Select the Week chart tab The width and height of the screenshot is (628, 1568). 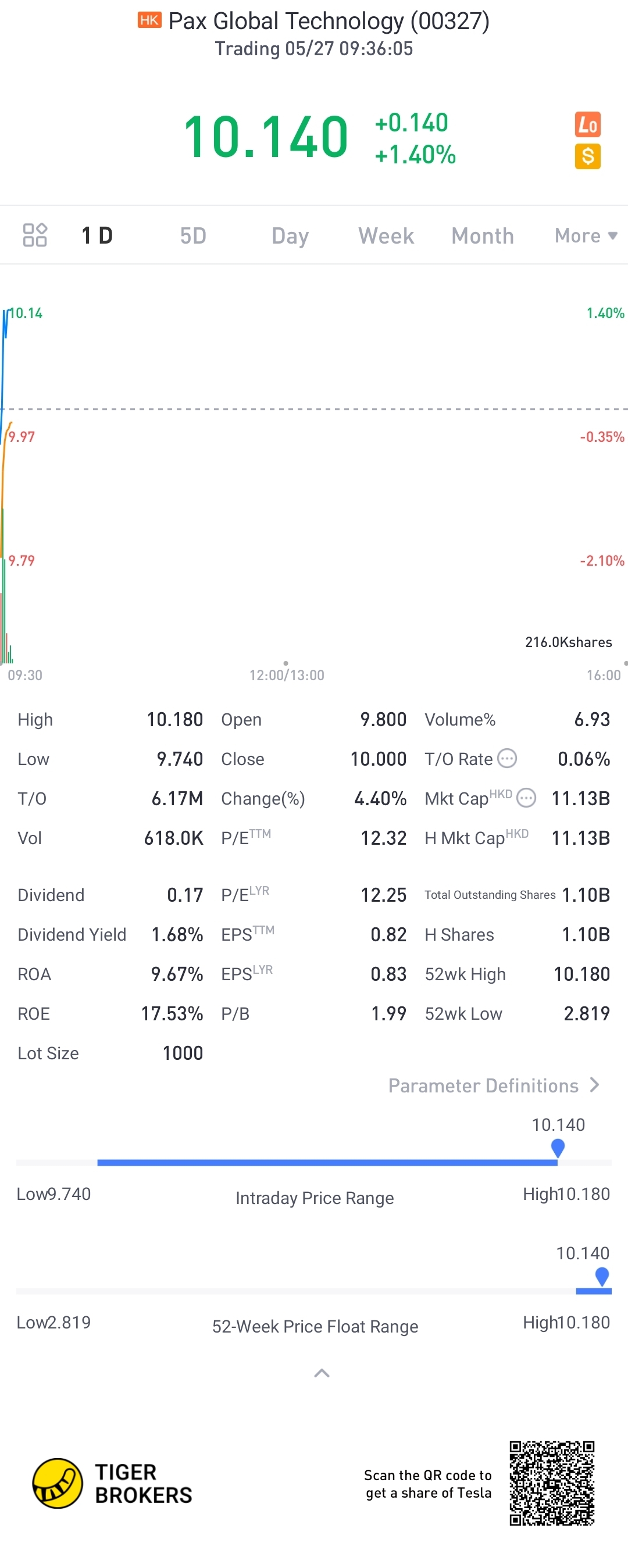[386, 235]
